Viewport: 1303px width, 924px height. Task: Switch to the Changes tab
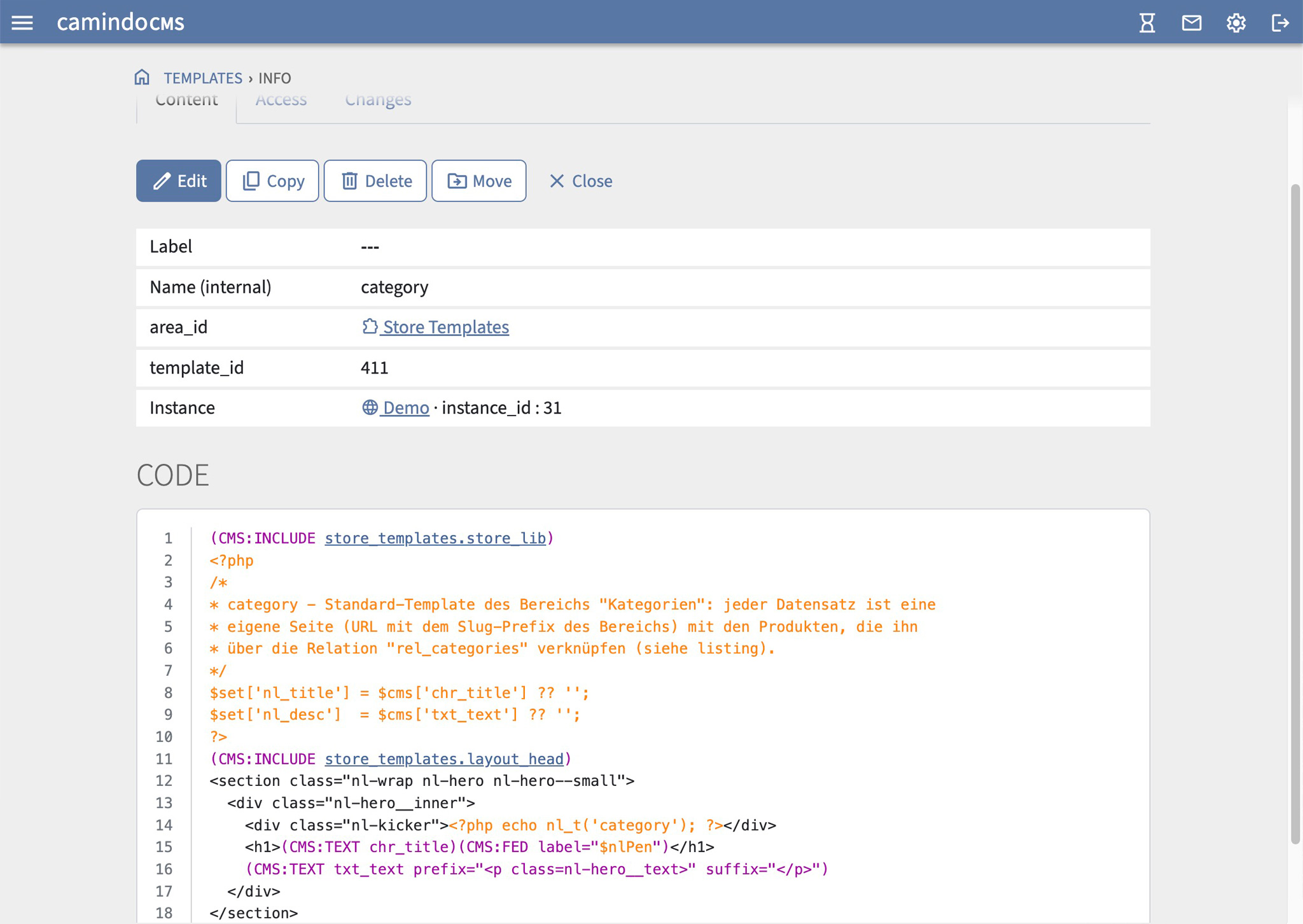tap(378, 100)
